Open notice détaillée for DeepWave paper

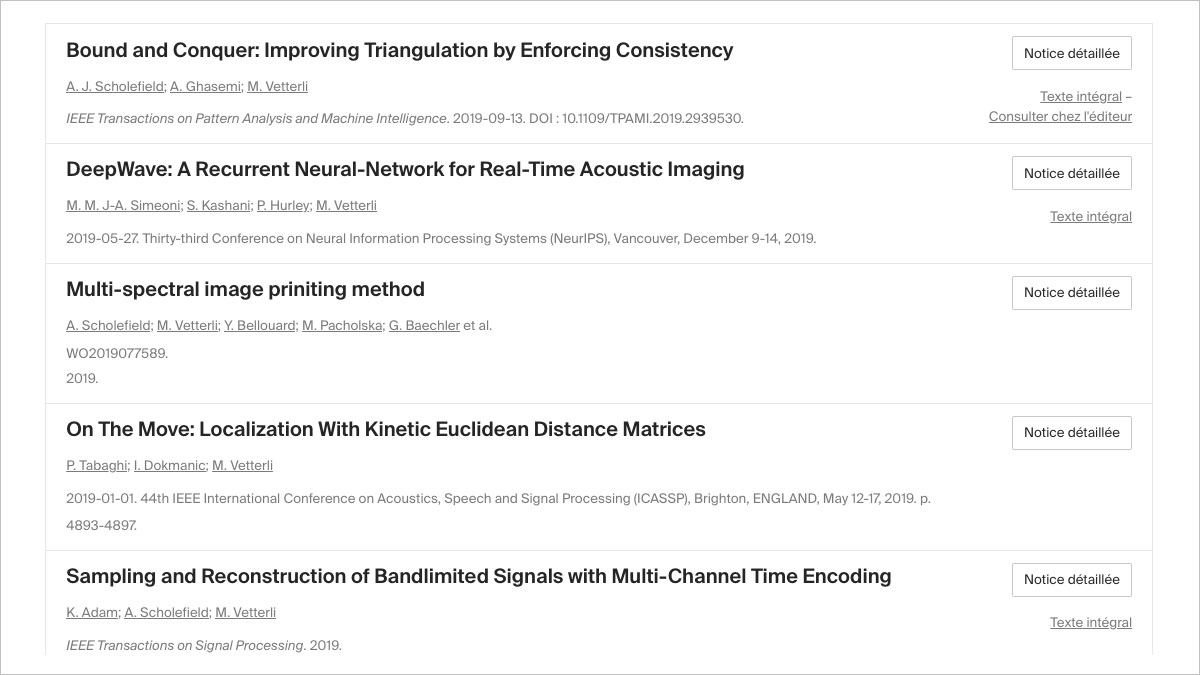(x=1071, y=172)
